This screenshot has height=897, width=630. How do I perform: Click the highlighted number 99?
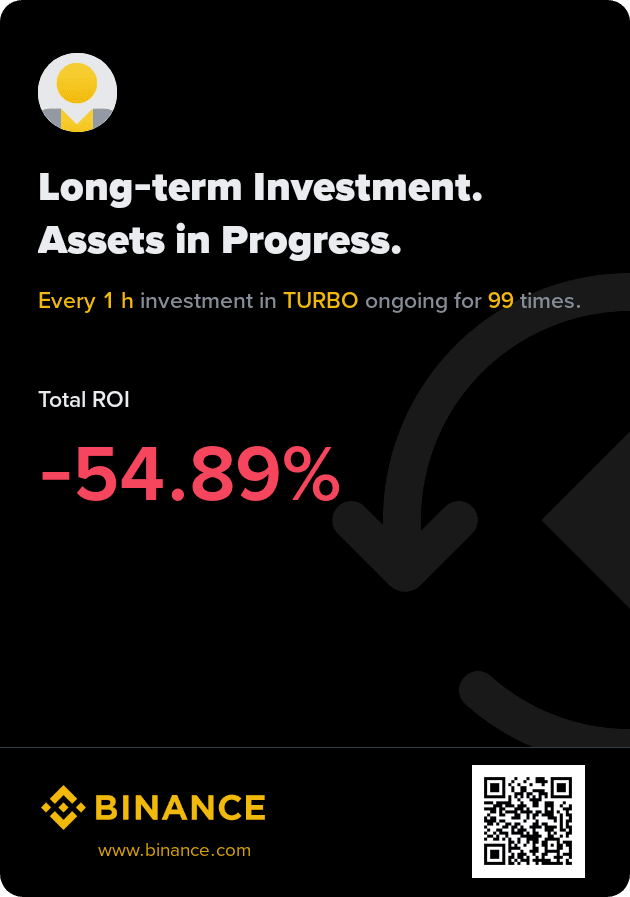click(x=501, y=300)
